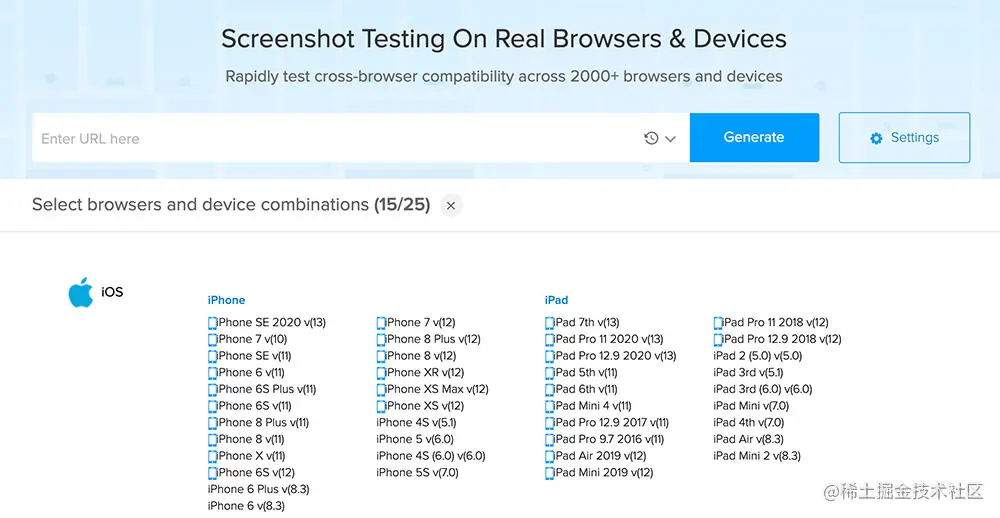Toggle iPad Mini 2019 v(12) selection

click(603, 473)
